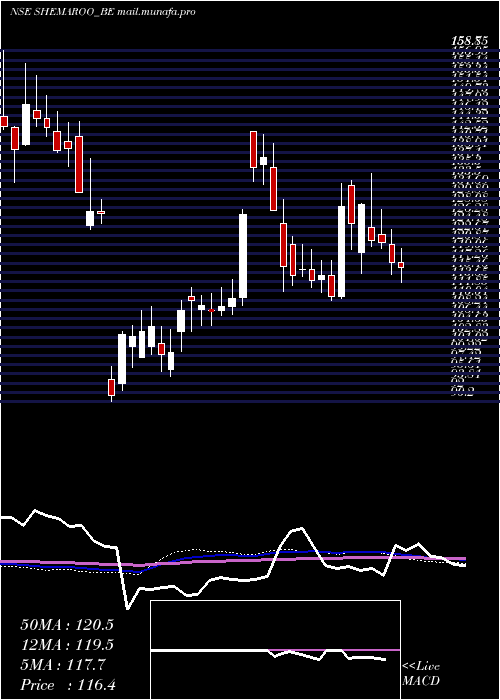Click the NSE SHEMAROO_BE chart title
Image resolution: width=500 pixels, height=700 pixels.
tap(103, 12)
